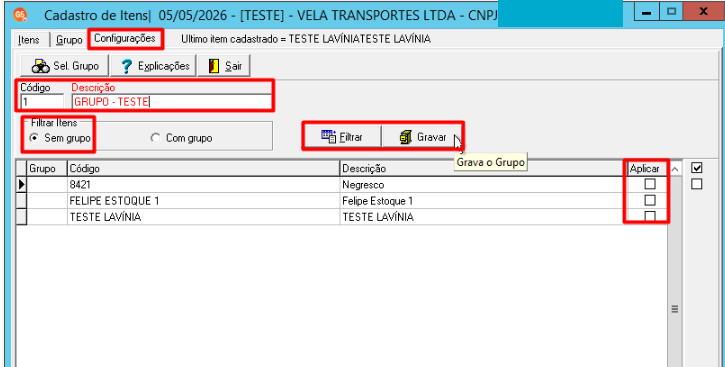Select the FELIPE ESTOQUE 1 code cell
The height and width of the screenshot is (367, 725).
pyautogui.click(x=203, y=201)
